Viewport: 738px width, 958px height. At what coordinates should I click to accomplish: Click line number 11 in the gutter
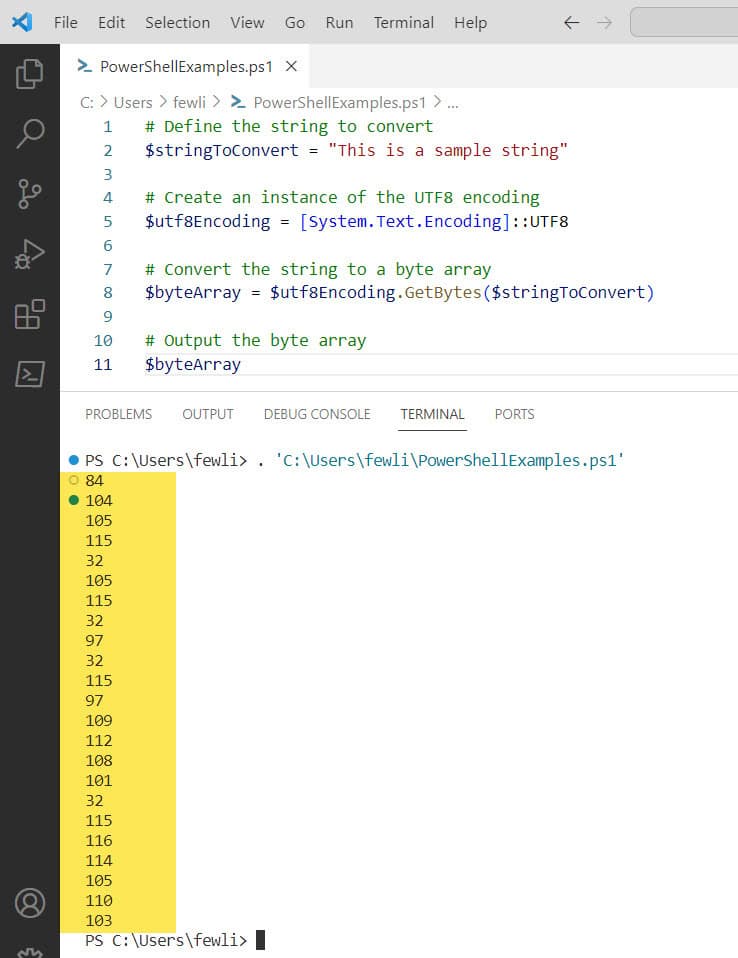click(103, 365)
